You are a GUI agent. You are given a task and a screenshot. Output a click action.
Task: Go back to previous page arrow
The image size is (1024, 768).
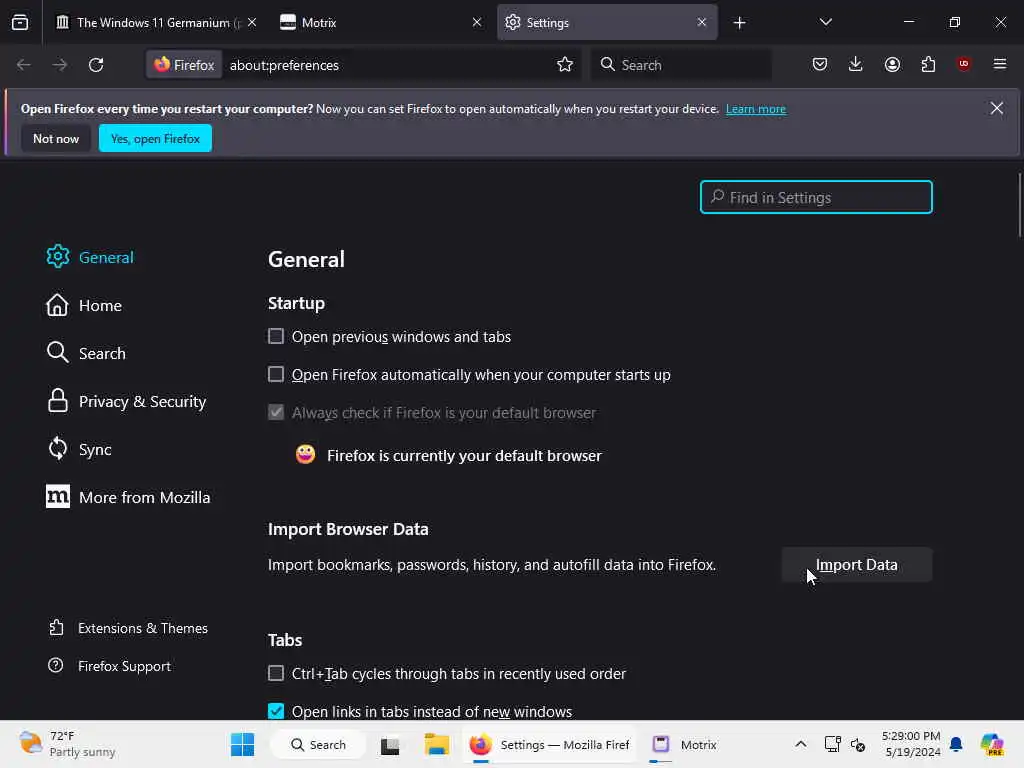pos(24,65)
